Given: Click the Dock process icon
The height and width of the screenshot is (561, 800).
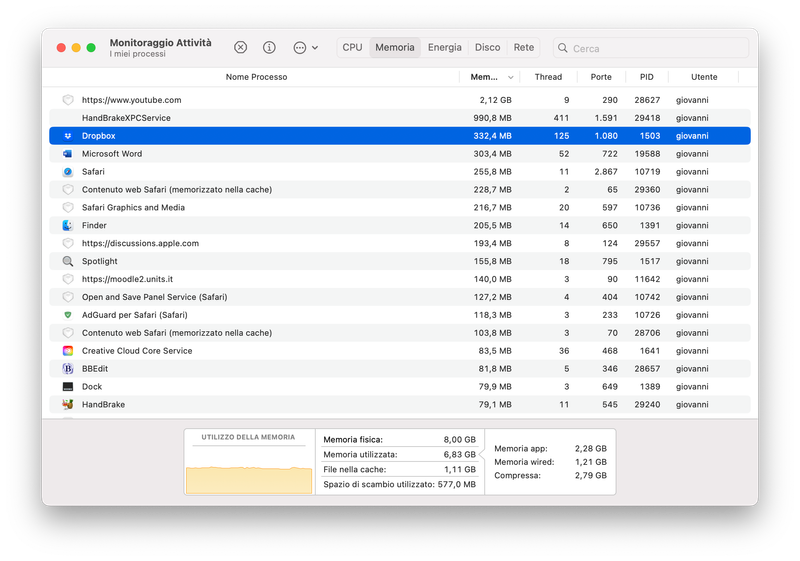Looking at the screenshot, I should coord(68,387).
